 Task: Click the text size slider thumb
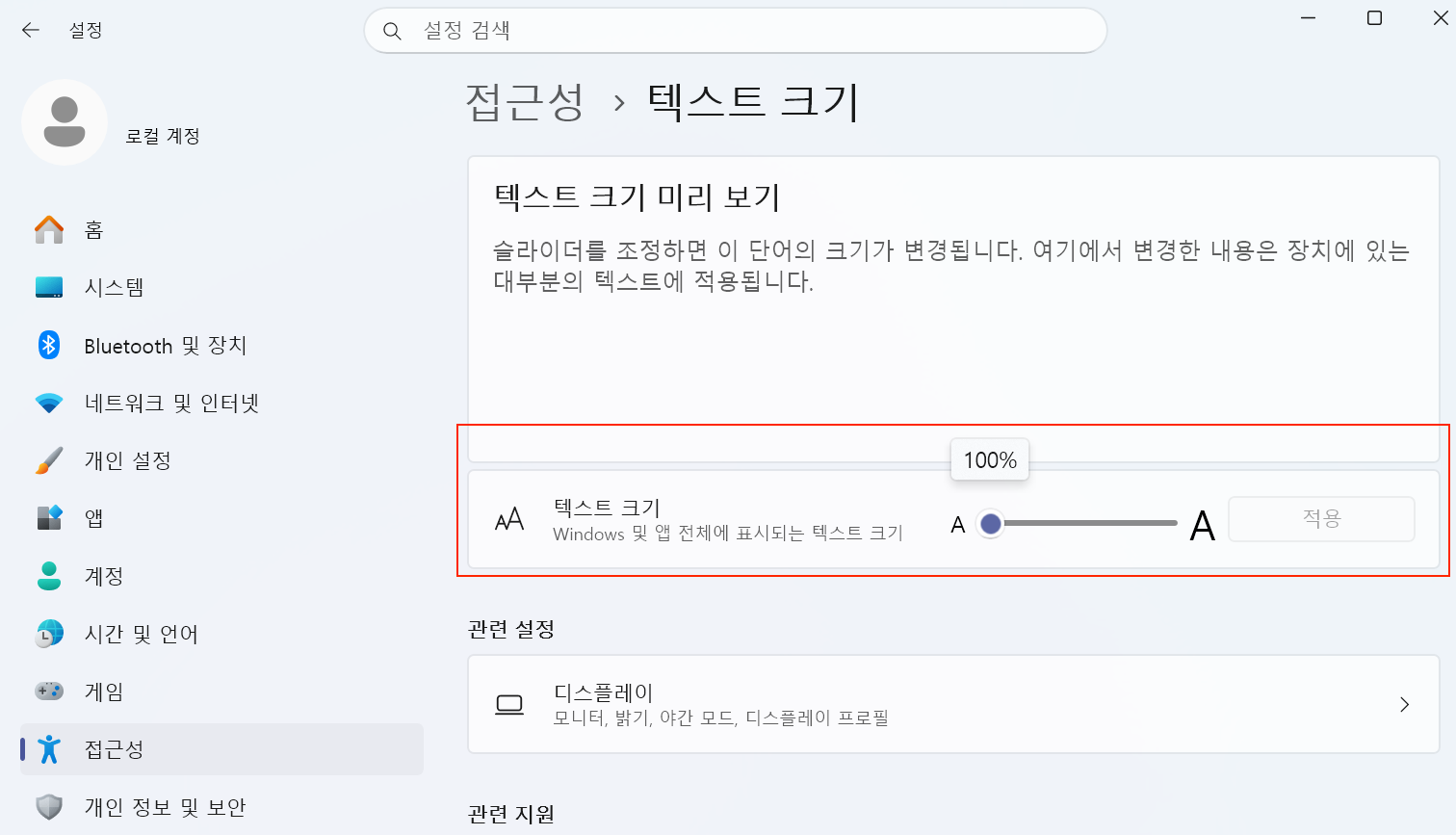990,524
